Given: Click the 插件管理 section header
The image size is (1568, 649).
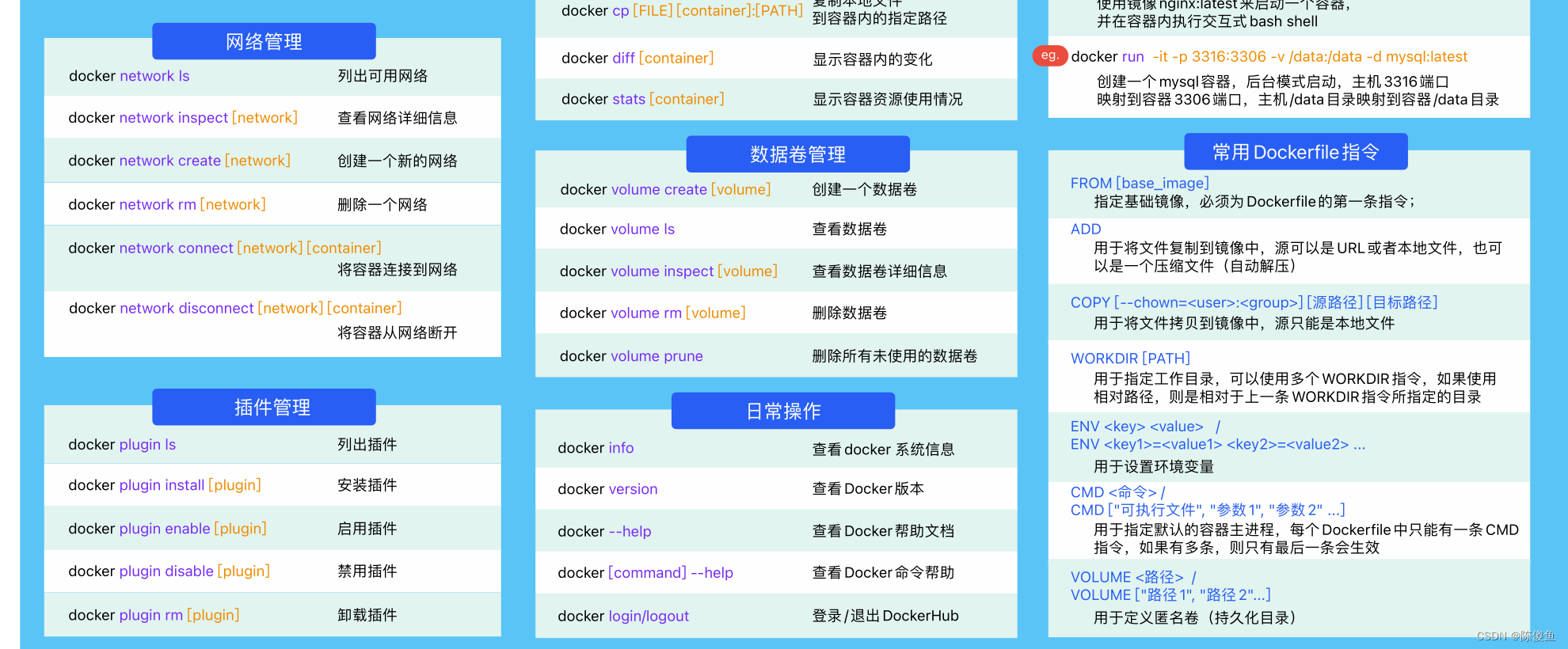Looking at the screenshot, I should [x=264, y=407].
